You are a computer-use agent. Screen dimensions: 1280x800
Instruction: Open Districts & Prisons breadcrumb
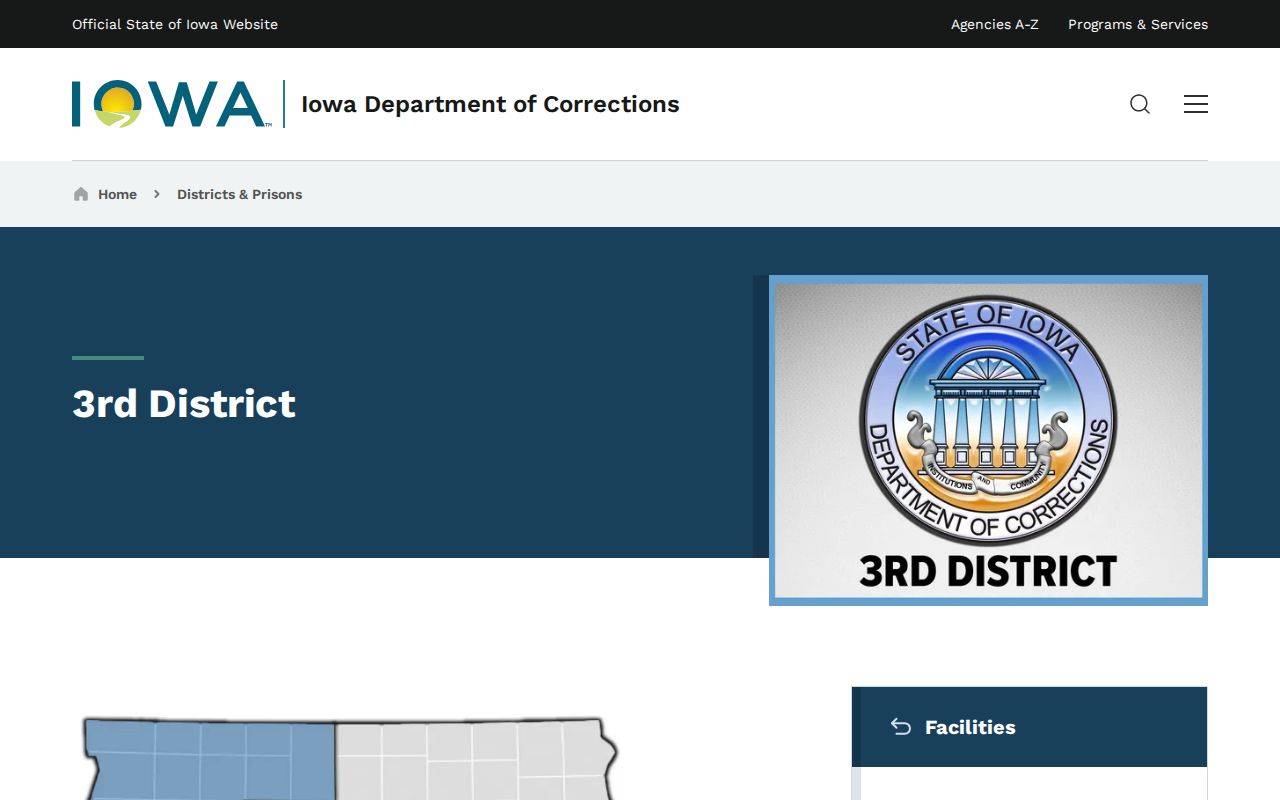239,194
